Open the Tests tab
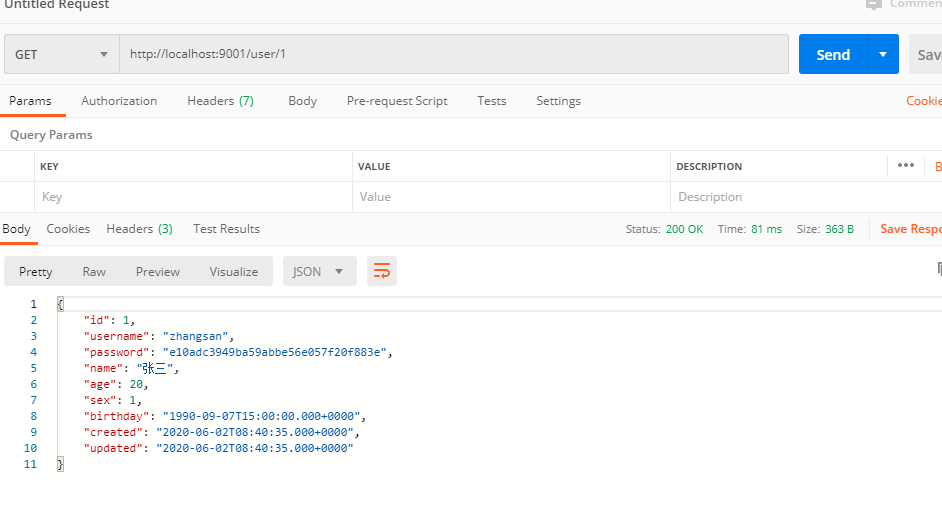Screen dimensions: 942x521 pyautogui.click(x=491, y=101)
